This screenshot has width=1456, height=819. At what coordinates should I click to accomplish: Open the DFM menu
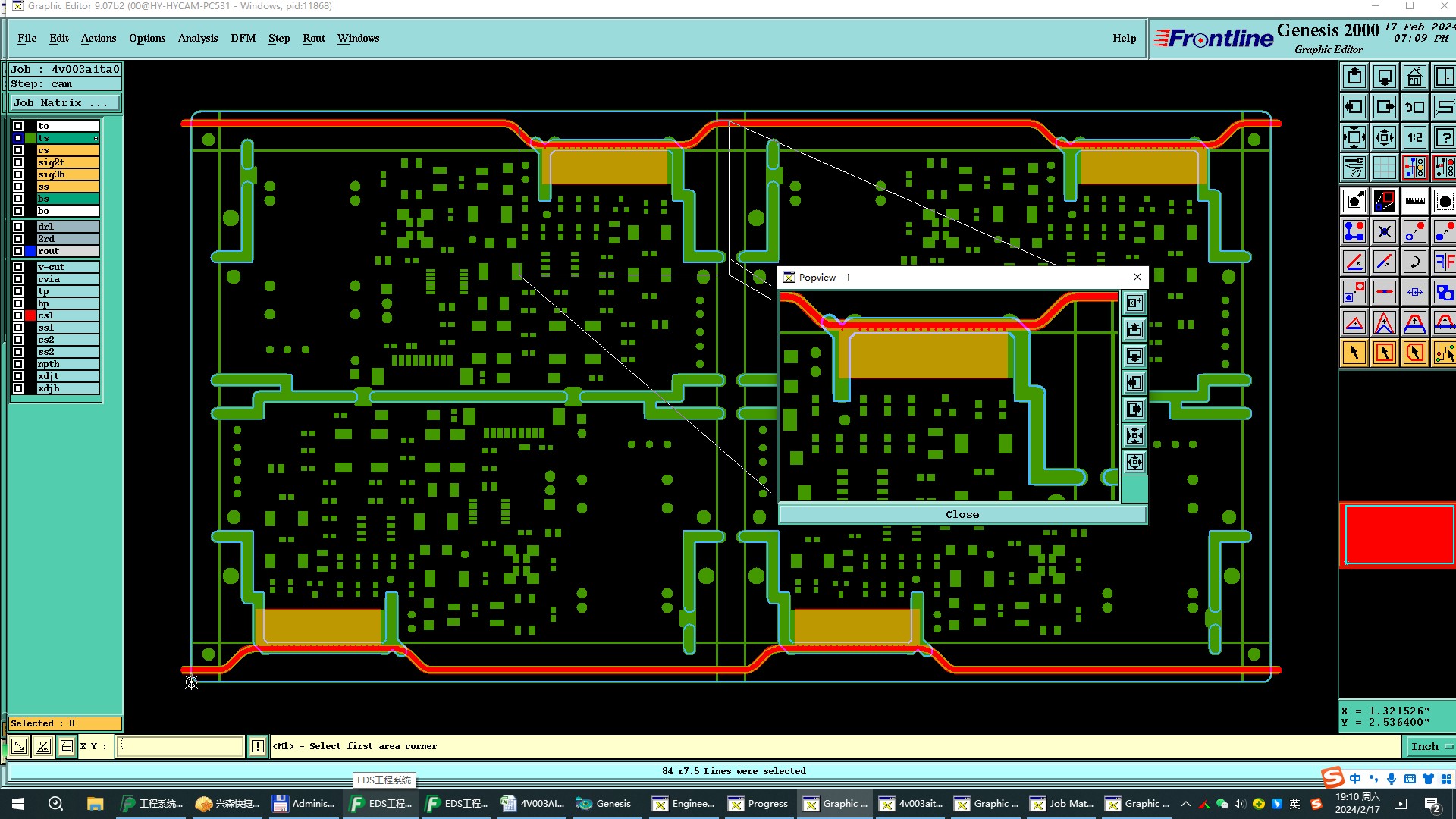tap(243, 38)
